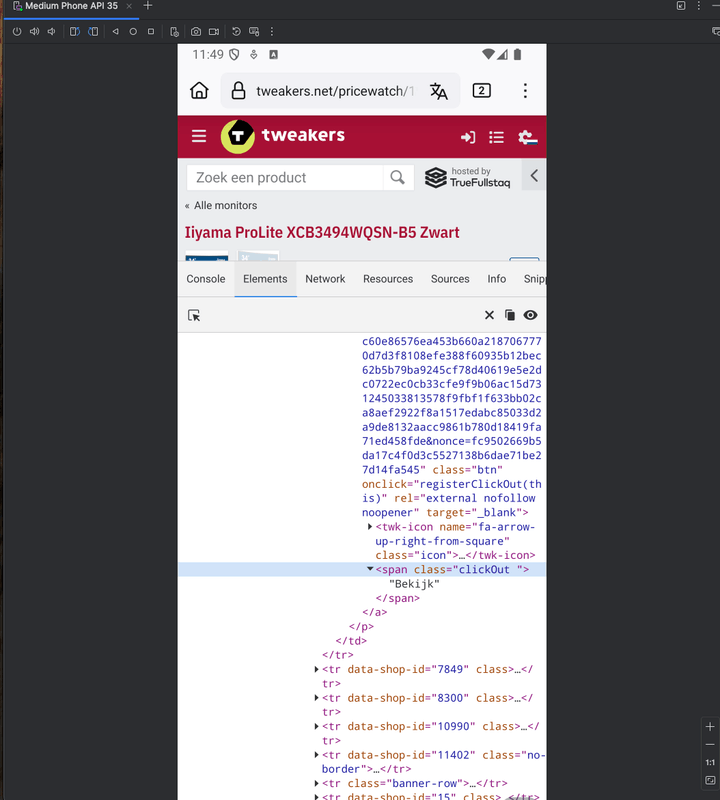Toggle the eye visibility icon

pos(530,315)
